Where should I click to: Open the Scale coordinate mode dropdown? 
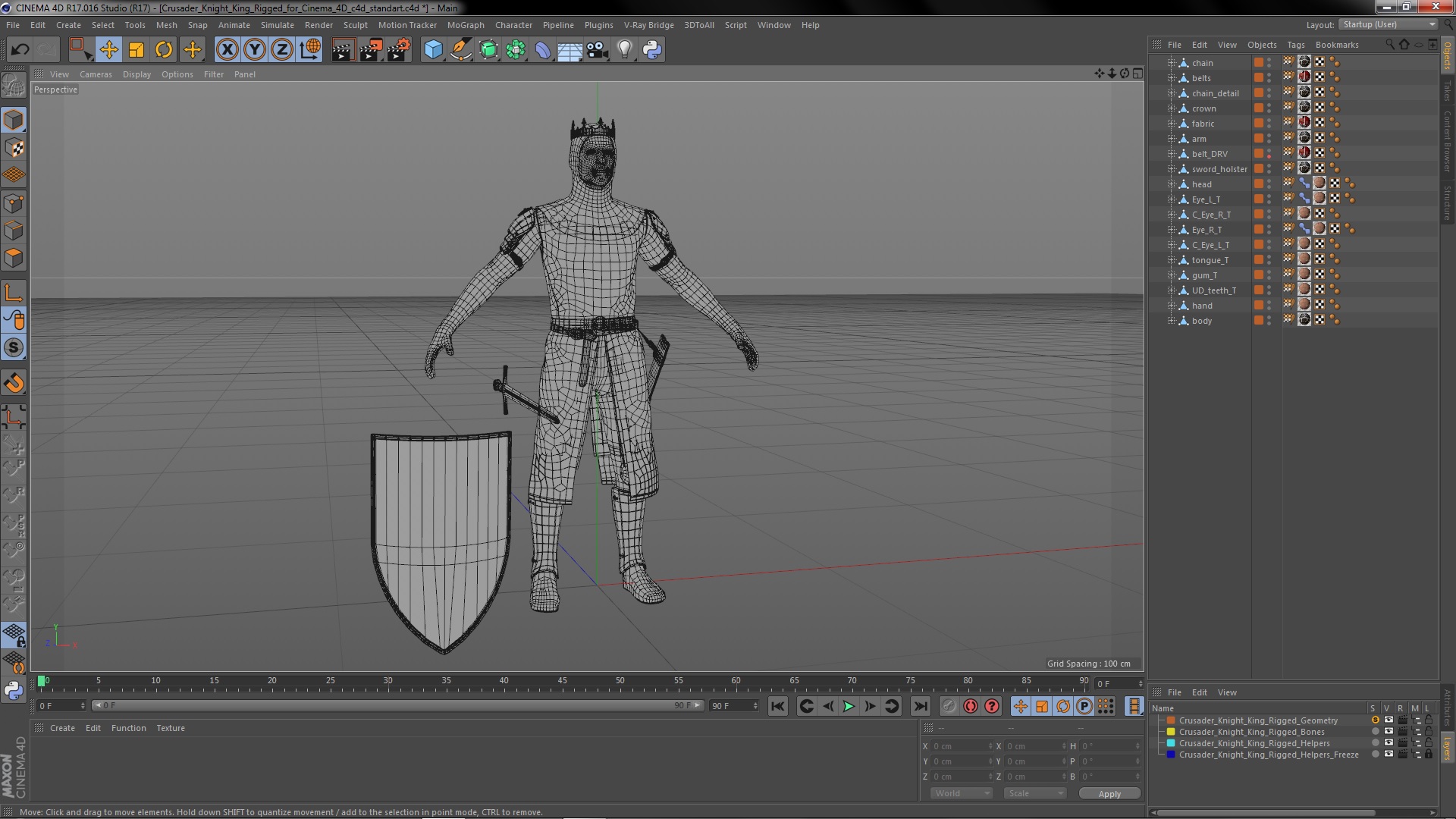point(1035,793)
